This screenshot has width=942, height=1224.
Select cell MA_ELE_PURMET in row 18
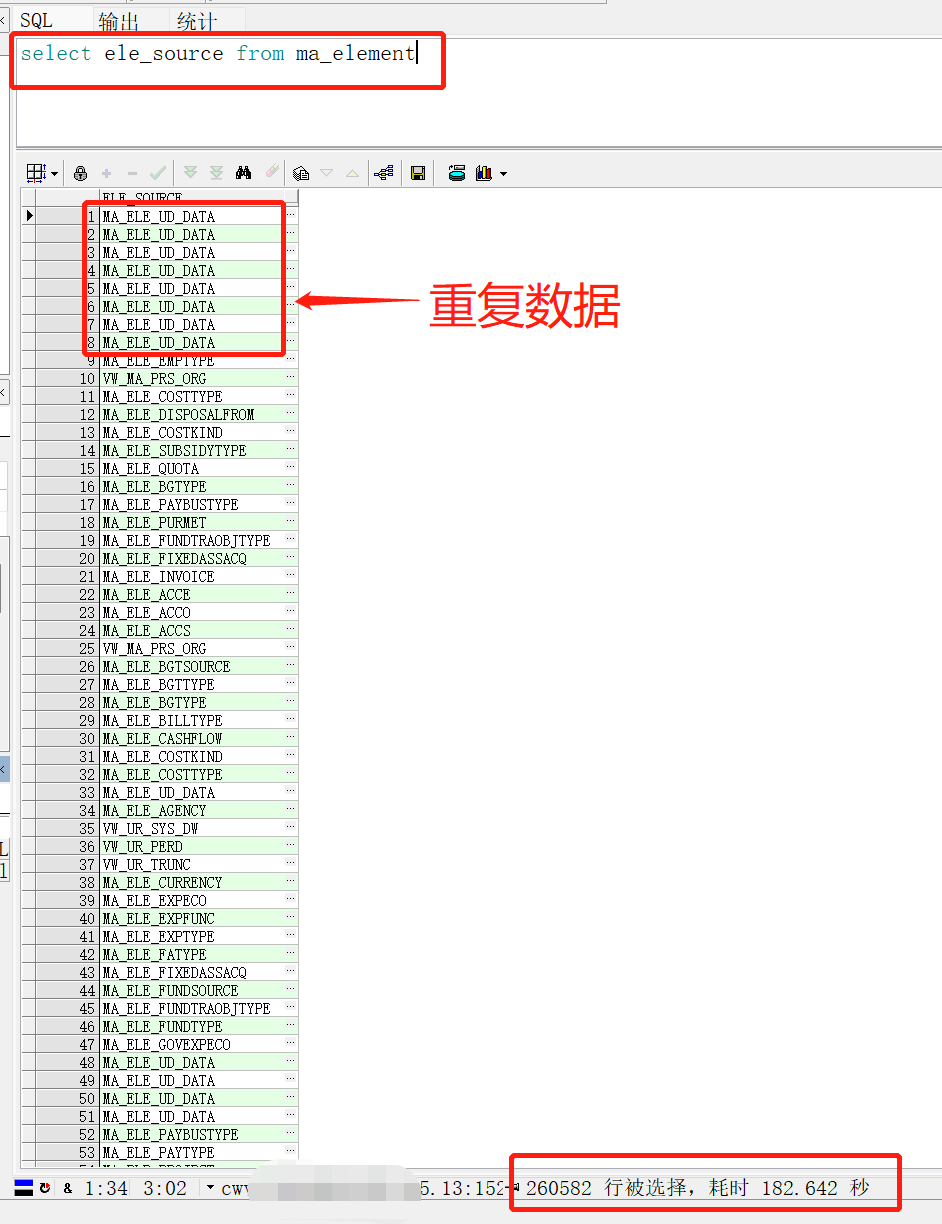point(192,522)
